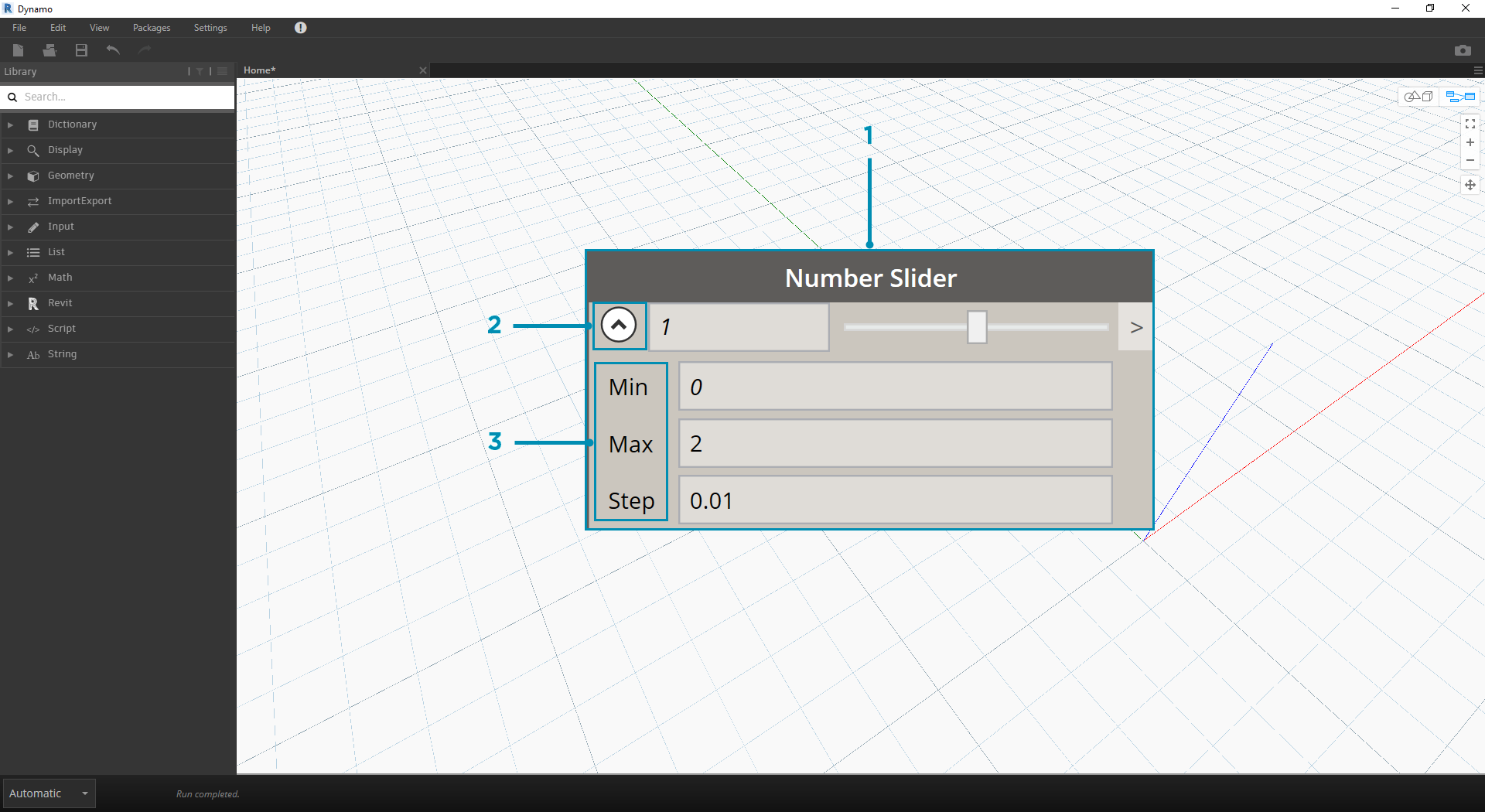1485x812 pixels.
Task: Click the Open file toolbar icon
Action: tap(49, 50)
